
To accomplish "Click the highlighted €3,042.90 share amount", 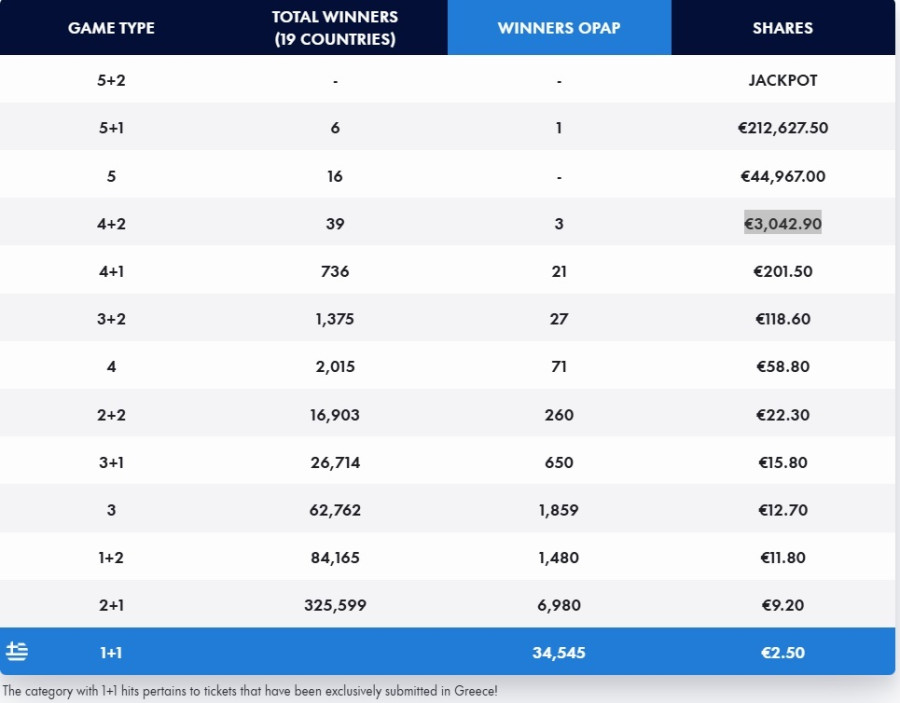I will pos(782,224).
